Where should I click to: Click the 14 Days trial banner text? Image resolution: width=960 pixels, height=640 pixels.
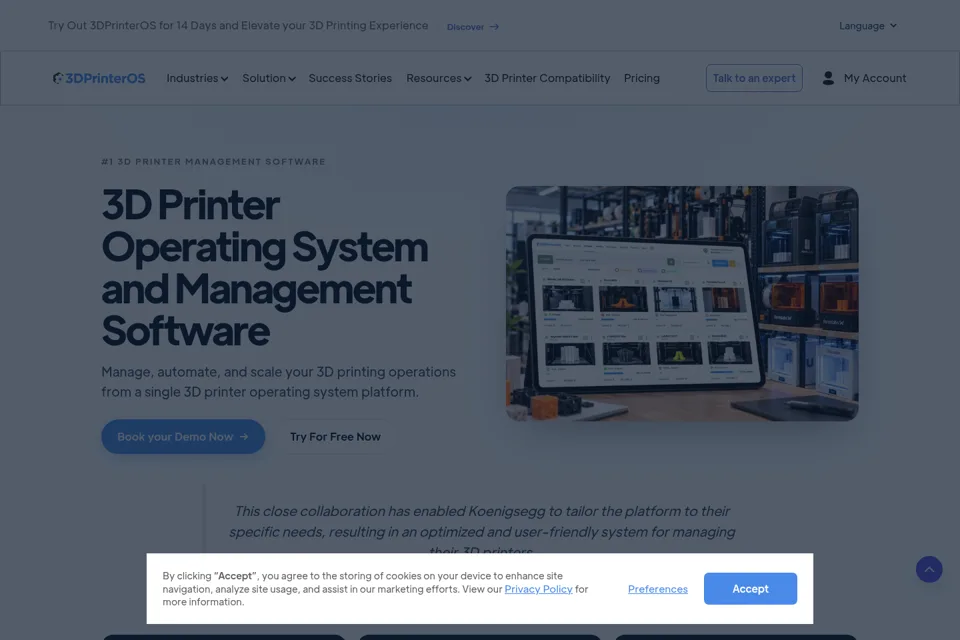pyautogui.click(x=238, y=26)
